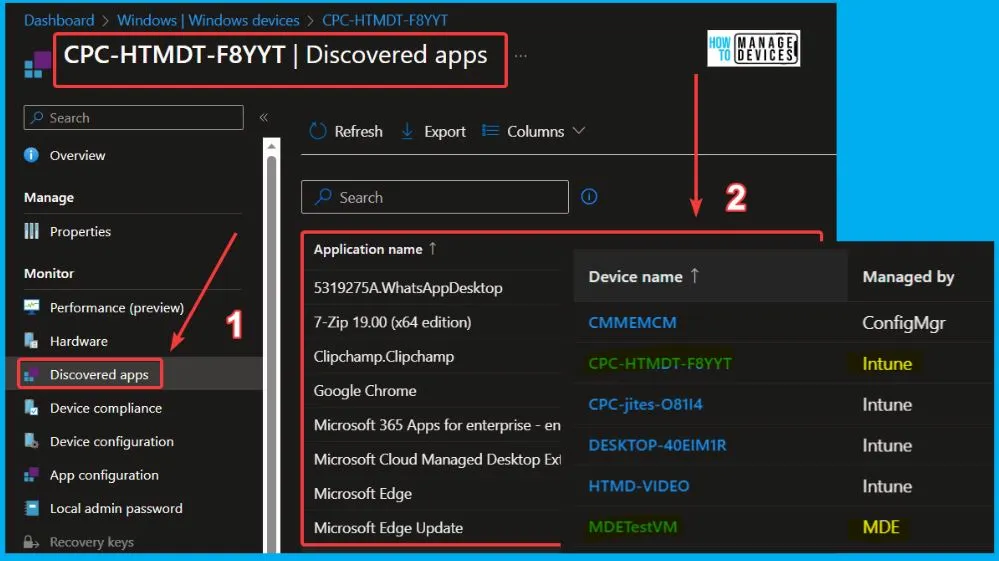The image size is (999, 561).
Task: Open device HTMD-VIDEO link
Action: [x=638, y=486]
